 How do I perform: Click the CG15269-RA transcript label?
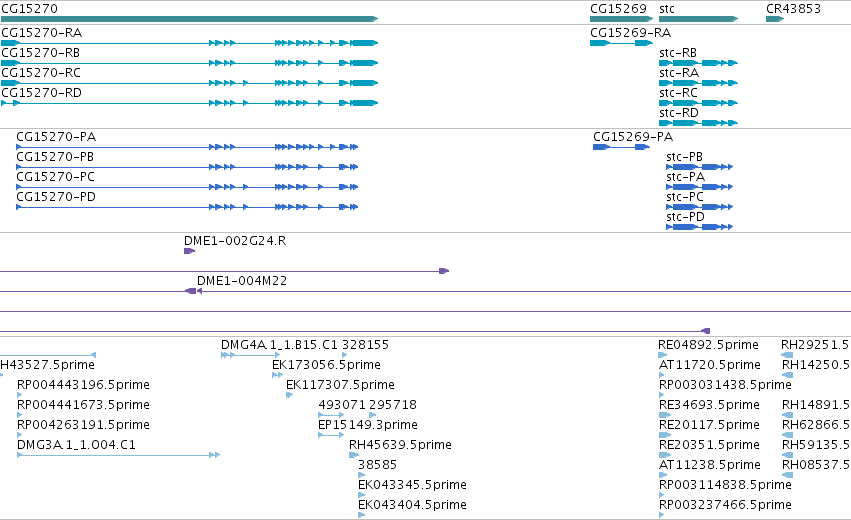point(630,33)
